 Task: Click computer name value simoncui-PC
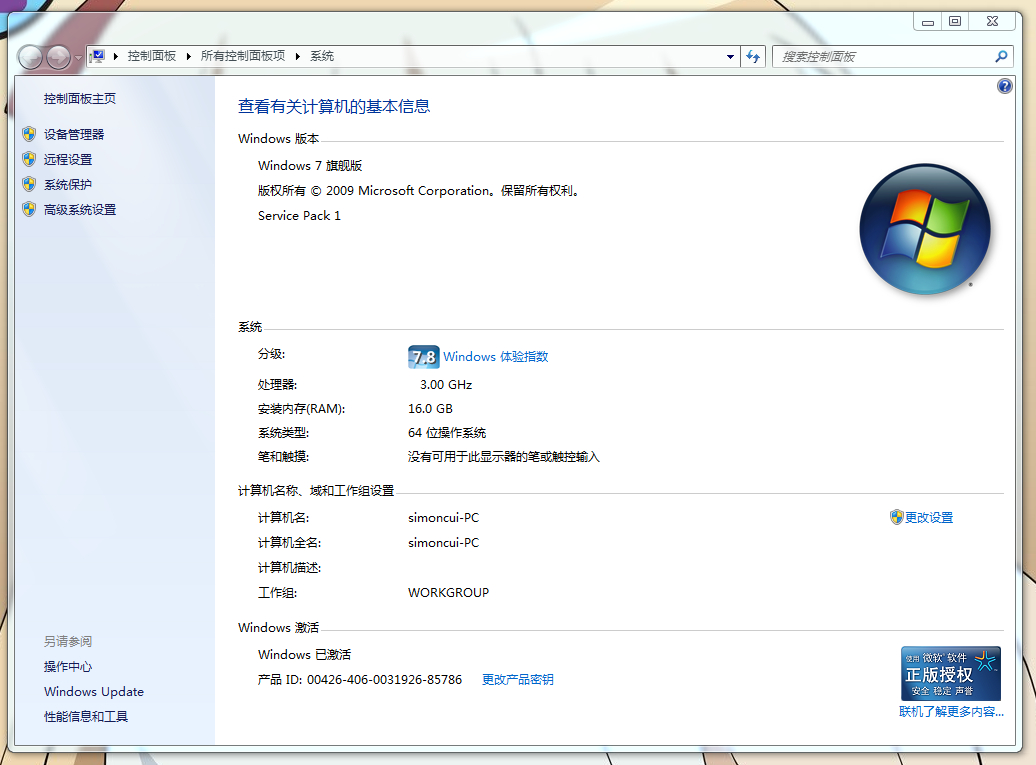(x=443, y=518)
